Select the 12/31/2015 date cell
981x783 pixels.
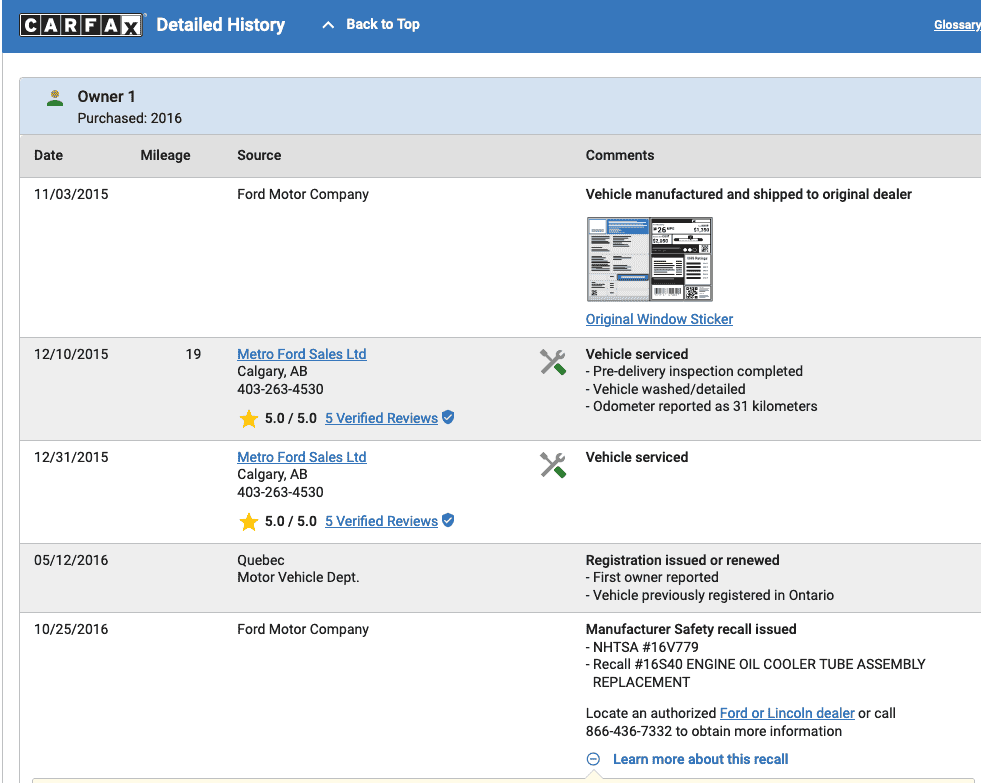click(x=71, y=458)
